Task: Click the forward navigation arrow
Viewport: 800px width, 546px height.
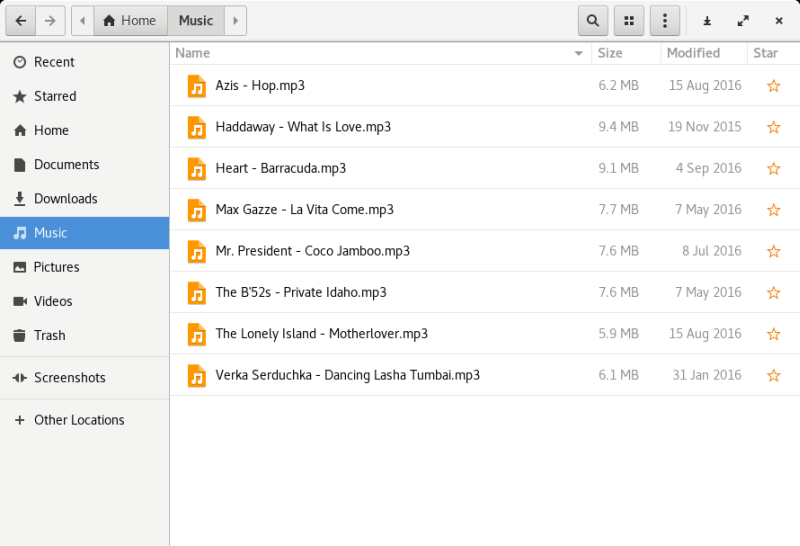Action: tap(51, 20)
